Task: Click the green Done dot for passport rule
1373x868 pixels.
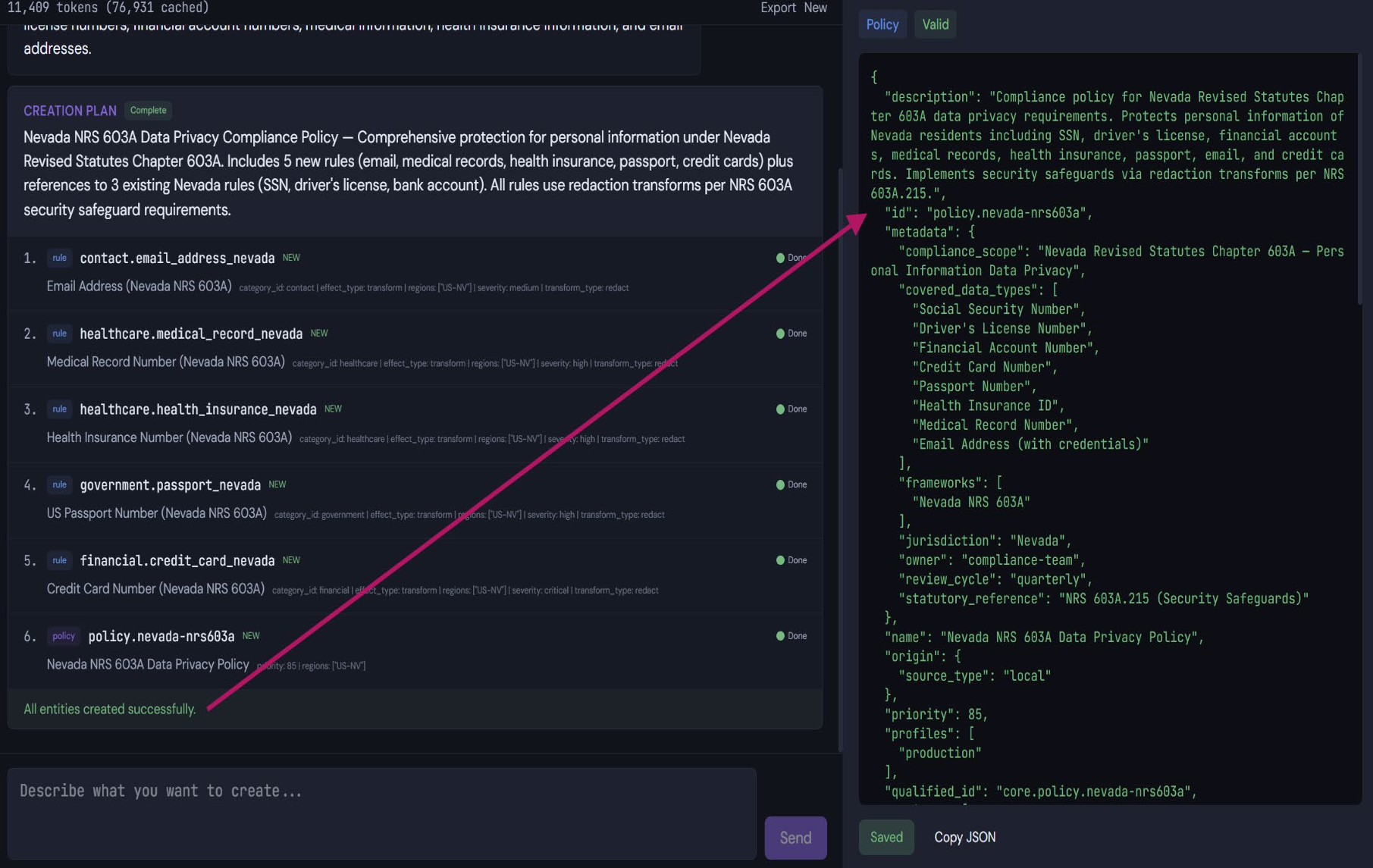Action: [780, 485]
